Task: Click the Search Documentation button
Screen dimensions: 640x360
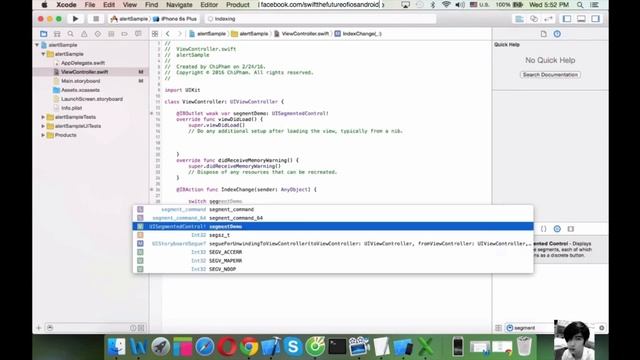Action: [x=550, y=75]
